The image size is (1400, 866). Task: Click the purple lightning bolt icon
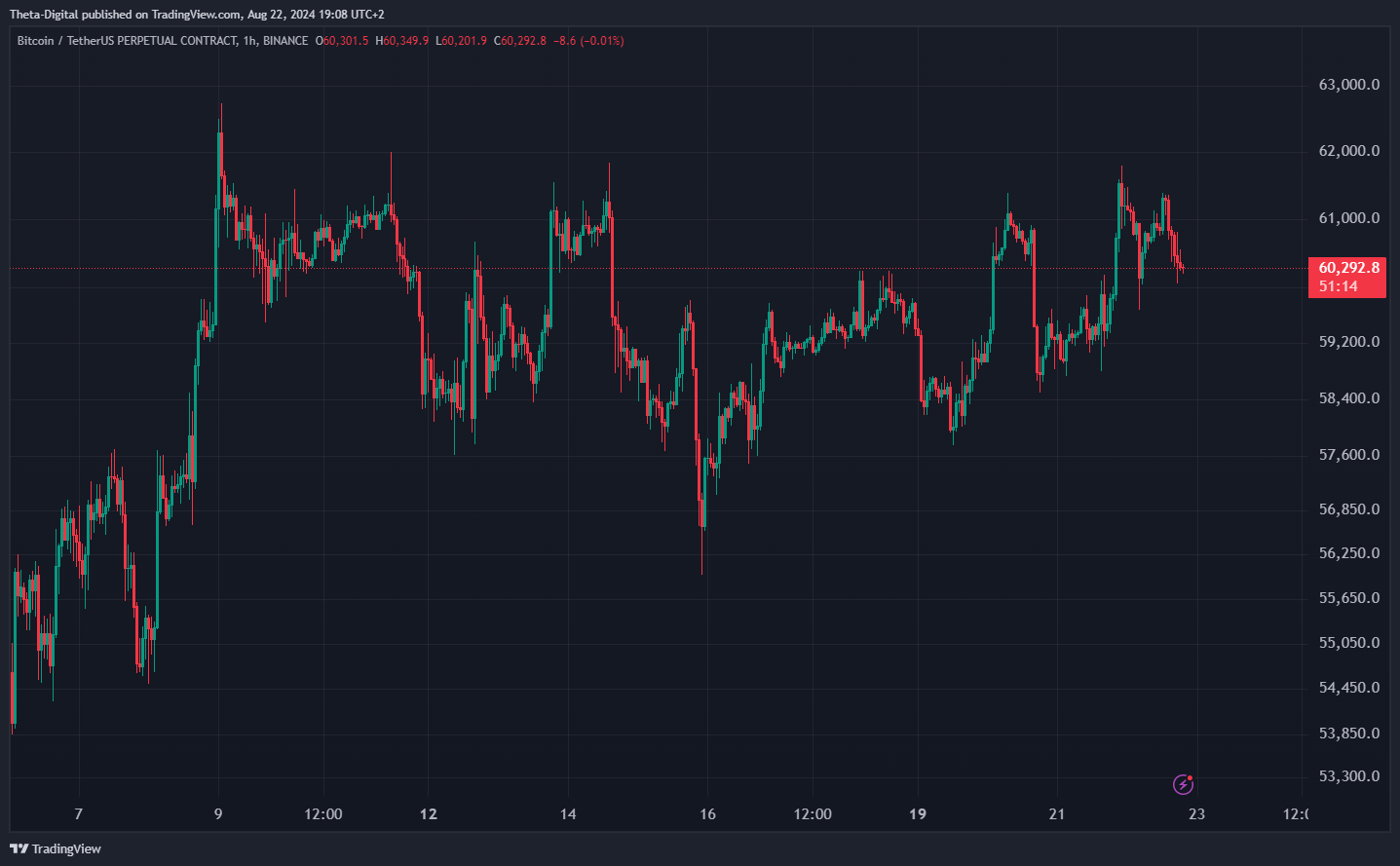(1183, 784)
